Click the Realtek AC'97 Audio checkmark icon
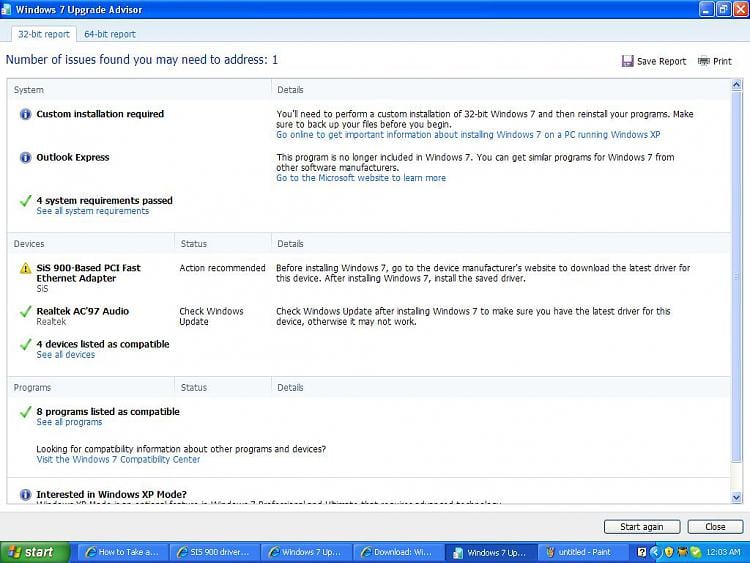This screenshot has height=563, width=750. coord(25,312)
